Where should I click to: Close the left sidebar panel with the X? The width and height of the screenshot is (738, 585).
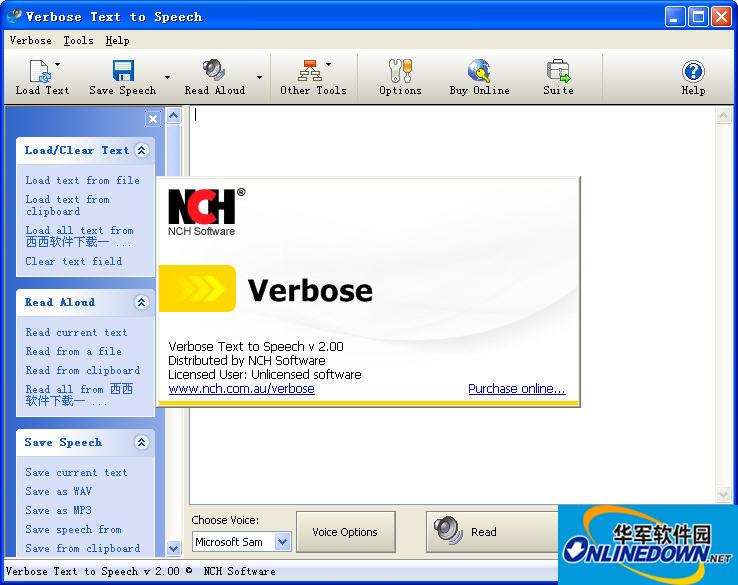click(x=153, y=119)
